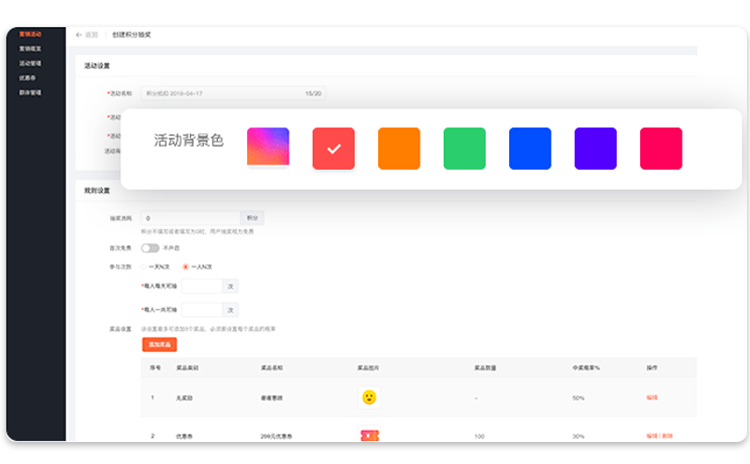Toggle the 首次免费 switch
Image resolution: width=750 pixels, height=464 pixels.
(150, 247)
